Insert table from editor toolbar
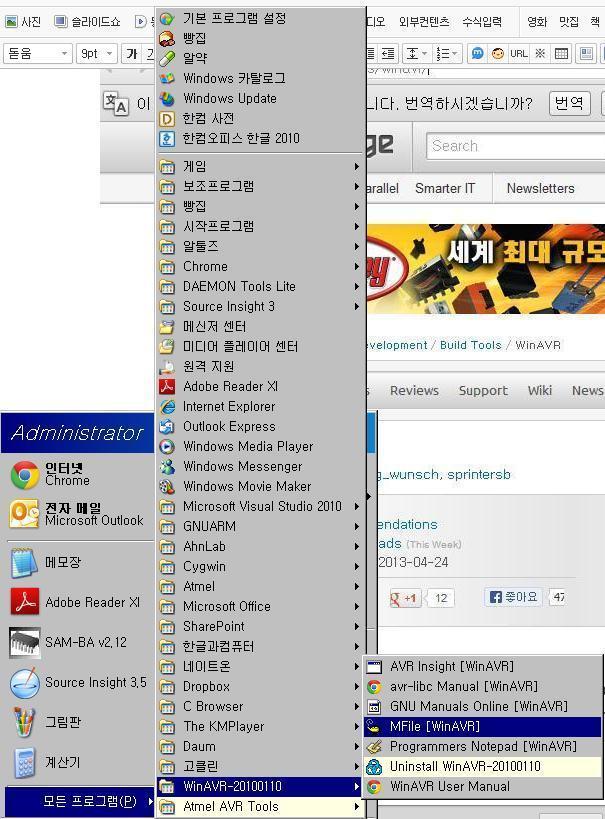The height and width of the screenshot is (819, 605). pyautogui.click(x=562, y=53)
